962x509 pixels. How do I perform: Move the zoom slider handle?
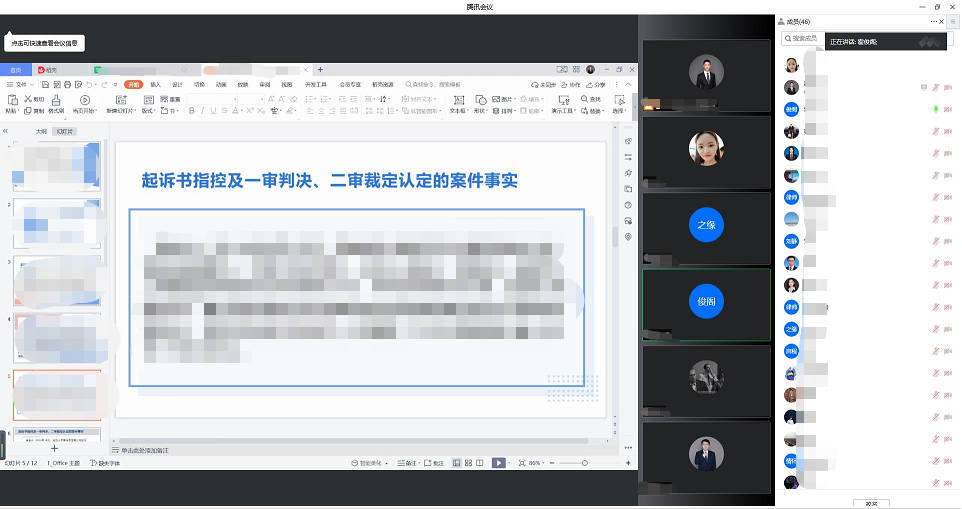tap(585, 463)
